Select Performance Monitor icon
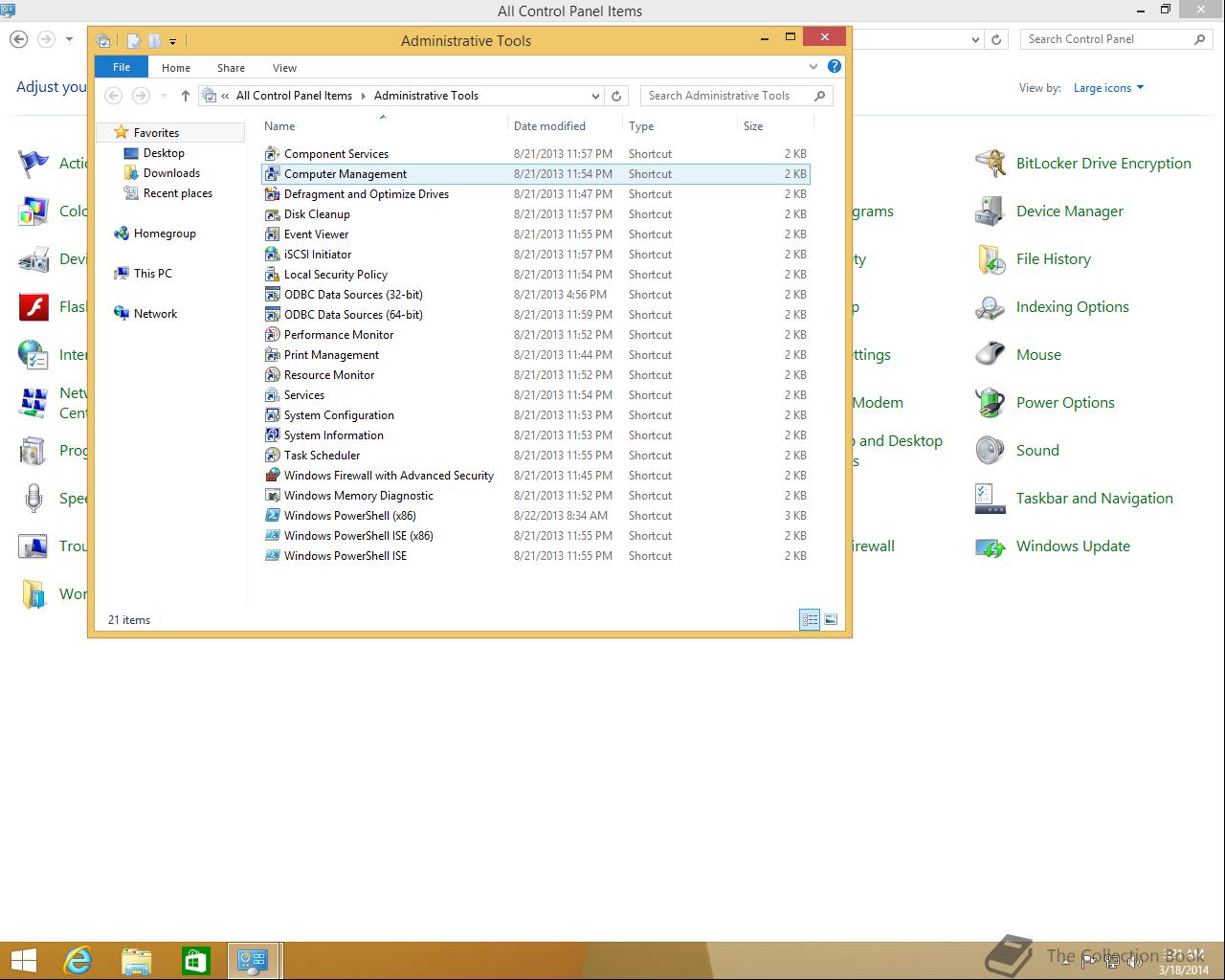This screenshot has width=1225, height=980. pos(273,334)
